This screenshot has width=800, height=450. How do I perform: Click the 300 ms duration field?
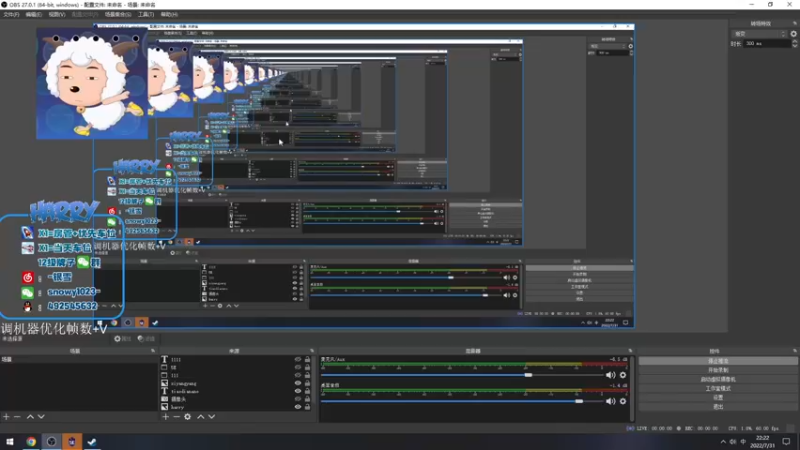pyautogui.click(x=767, y=44)
